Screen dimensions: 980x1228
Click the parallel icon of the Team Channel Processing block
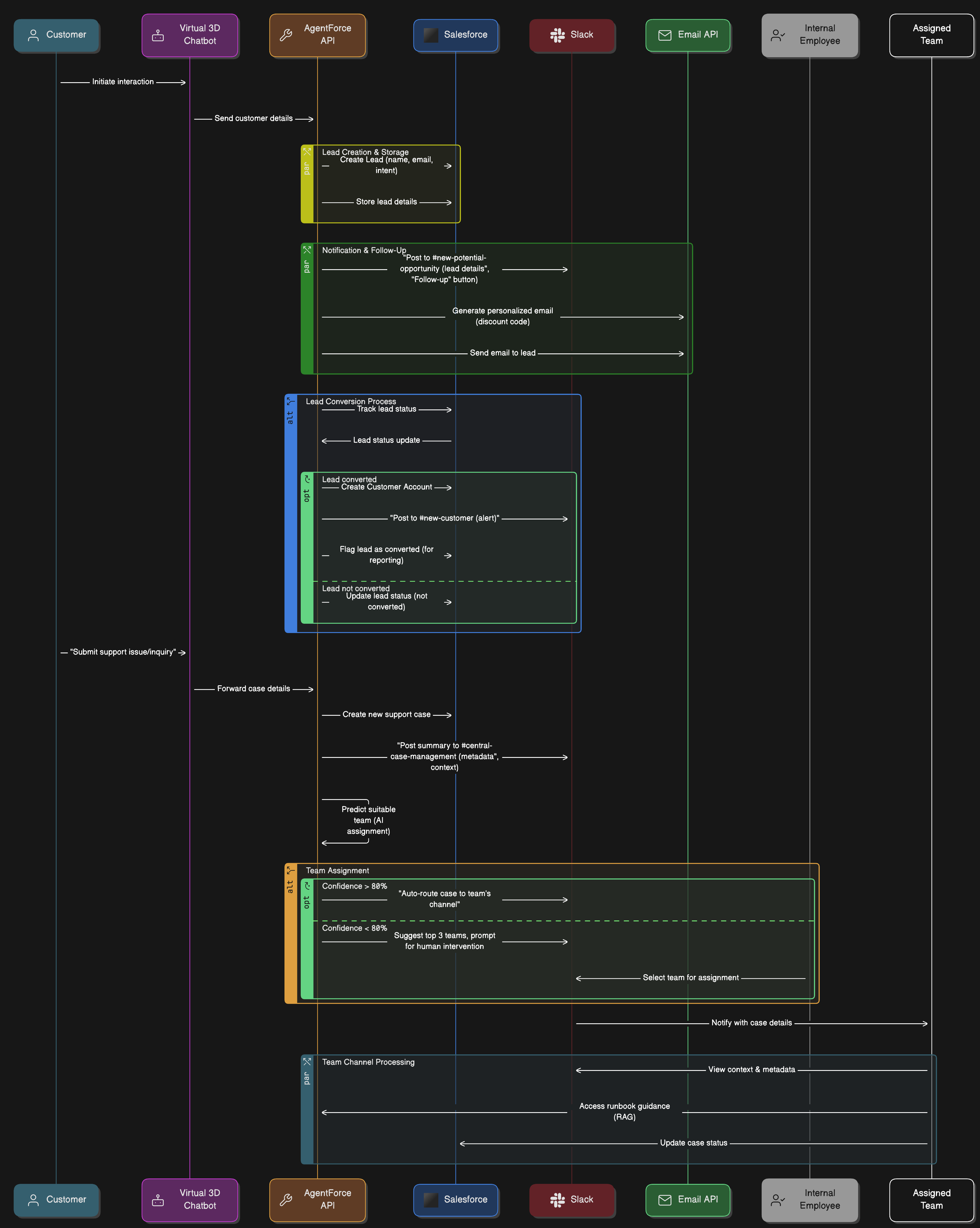[x=307, y=1061]
